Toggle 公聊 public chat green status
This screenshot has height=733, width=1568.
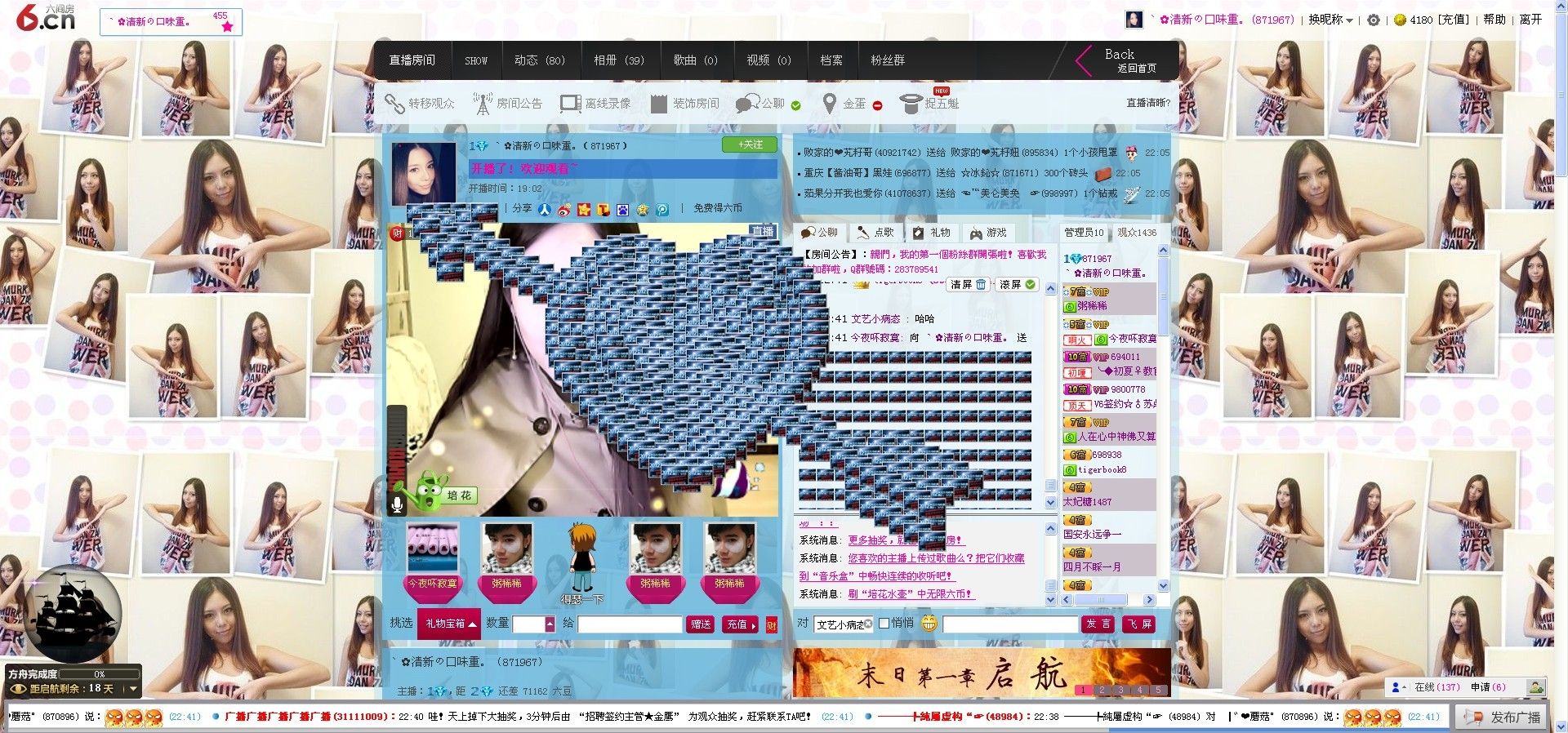(796, 105)
